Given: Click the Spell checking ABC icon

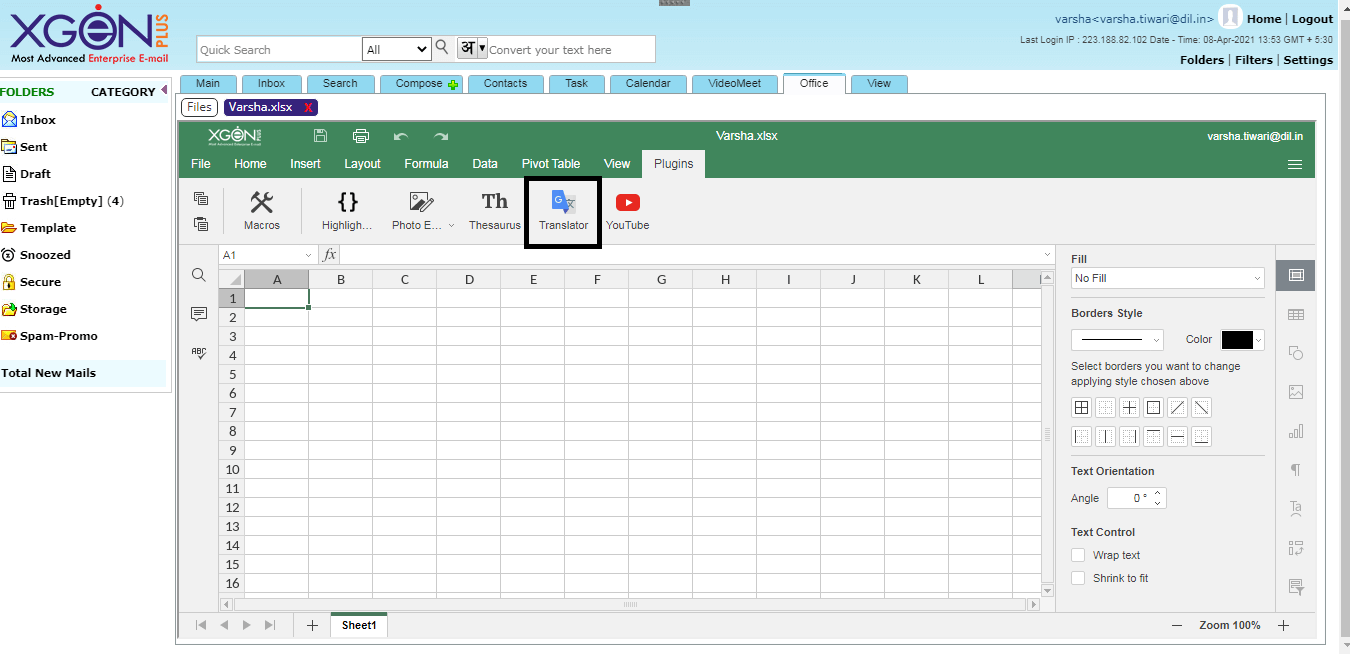Looking at the screenshot, I should (198, 353).
